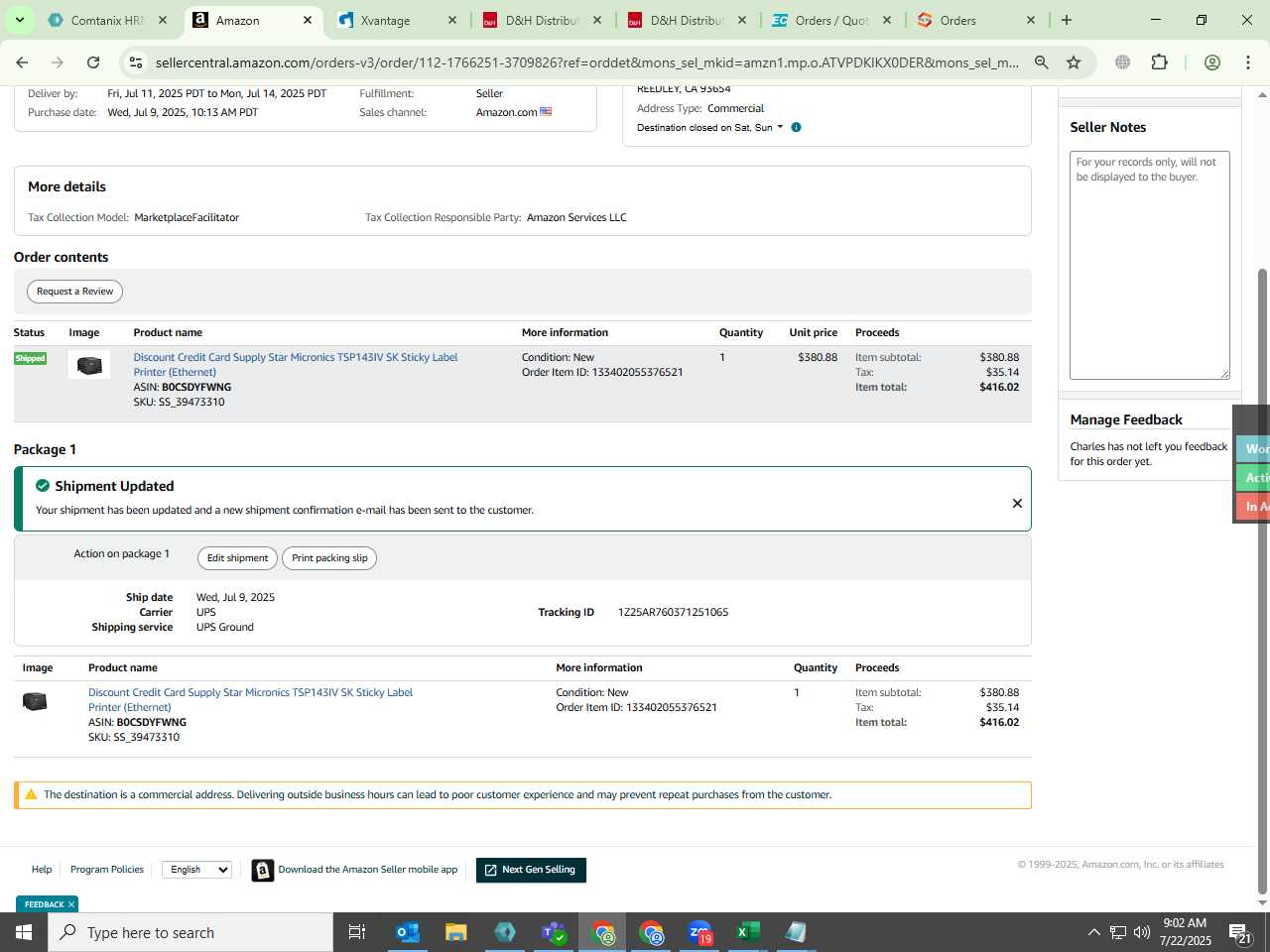1270x952 pixels.
Task: Open Excel from the taskbar
Action: (x=748, y=932)
